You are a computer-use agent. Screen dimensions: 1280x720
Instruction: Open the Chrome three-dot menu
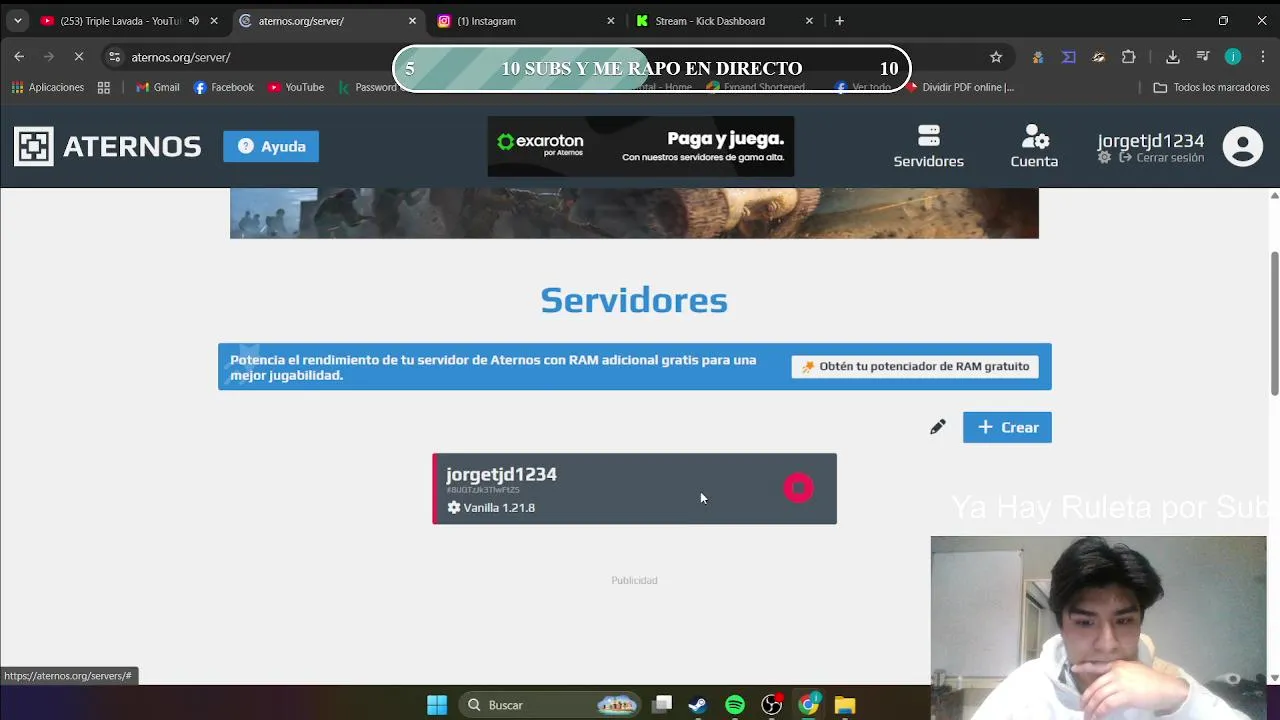tap(1264, 57)
